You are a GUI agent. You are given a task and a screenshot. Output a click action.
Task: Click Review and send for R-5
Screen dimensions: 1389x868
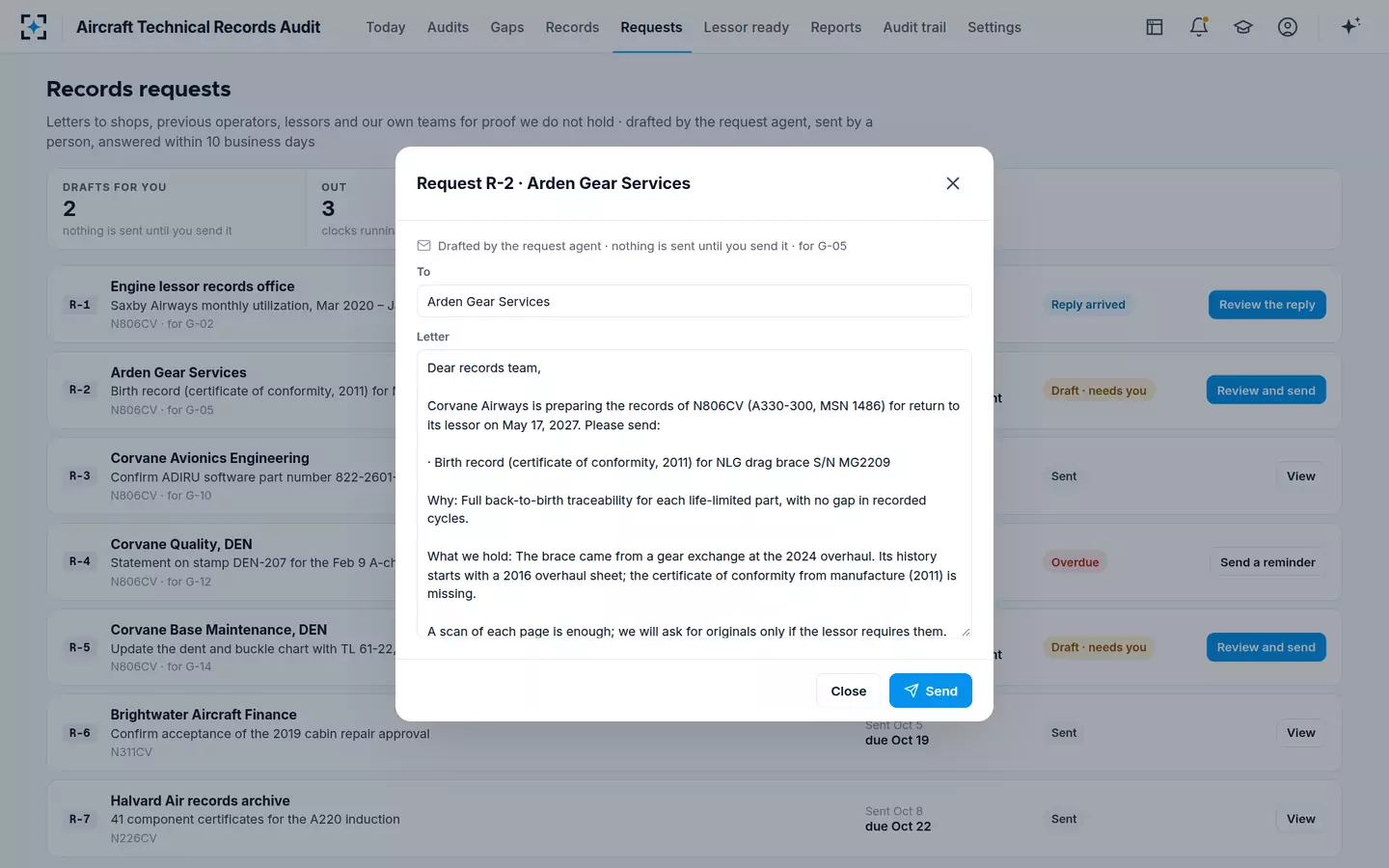tap(1266, 647)
